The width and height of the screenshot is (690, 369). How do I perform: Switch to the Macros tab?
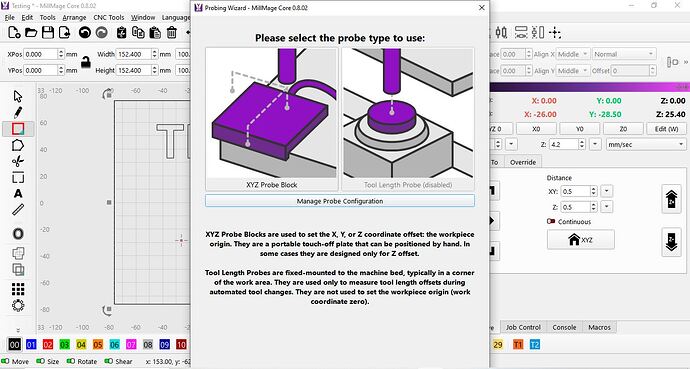coord(599,327)
